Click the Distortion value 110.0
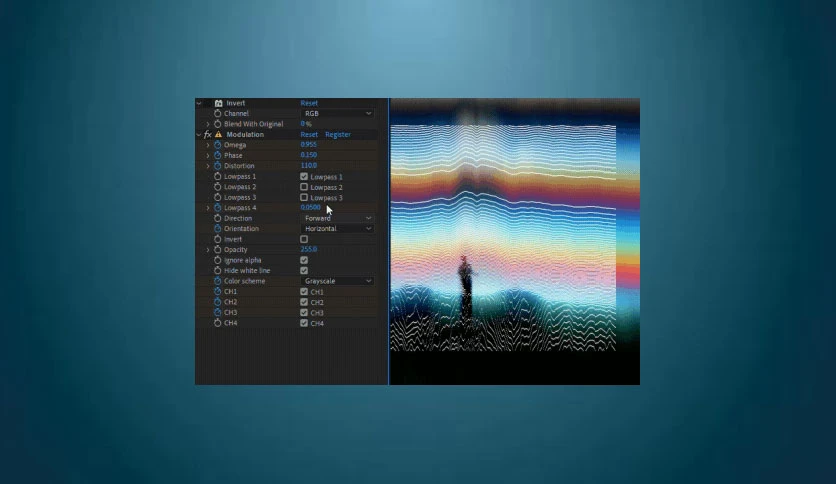 tap(309, 166)
